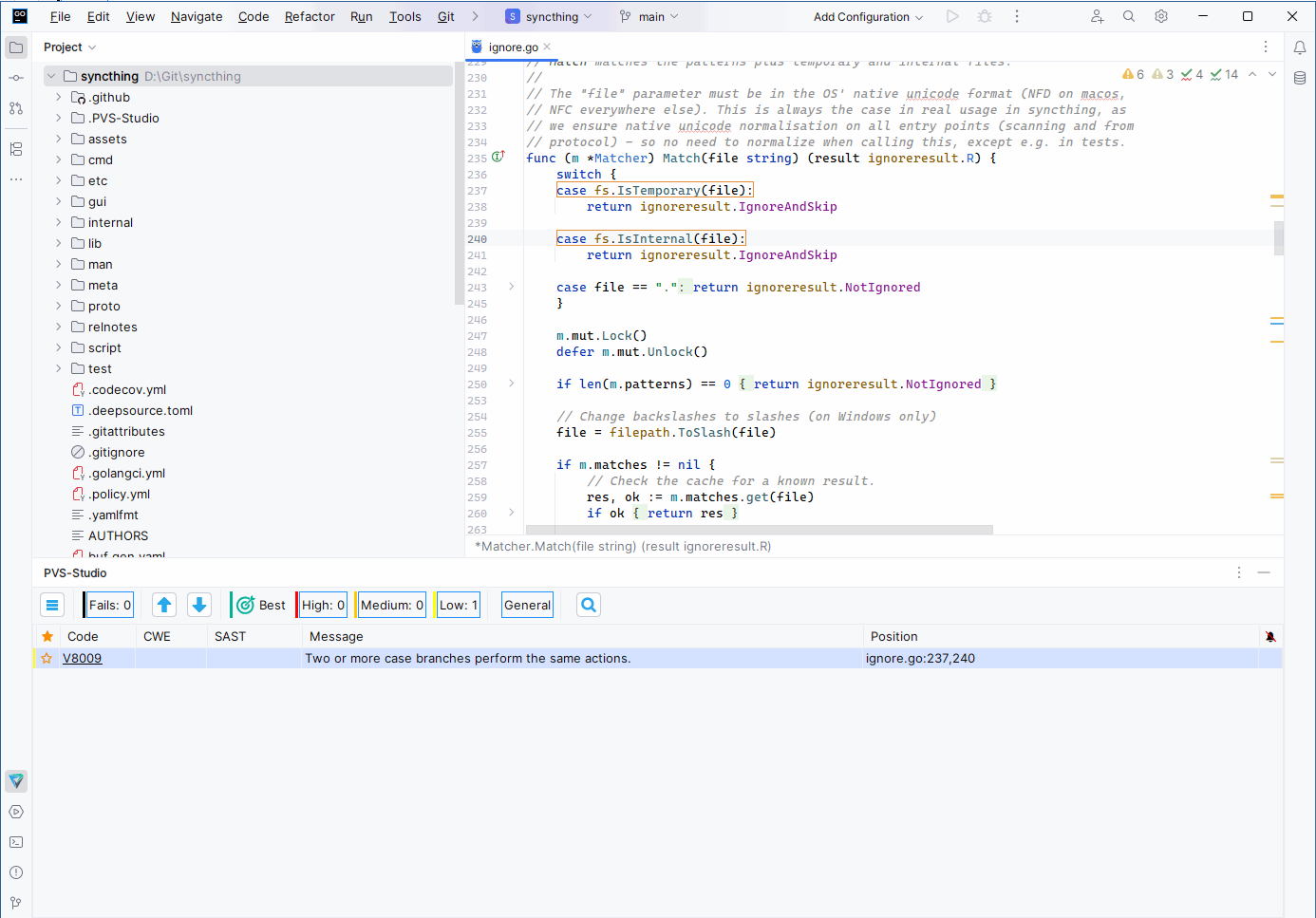Image resolution: width=1316 pixels, height=918 pixels.
Task: Open the PVS-Studio tool window icon
Action: click(x=16, y=781)
